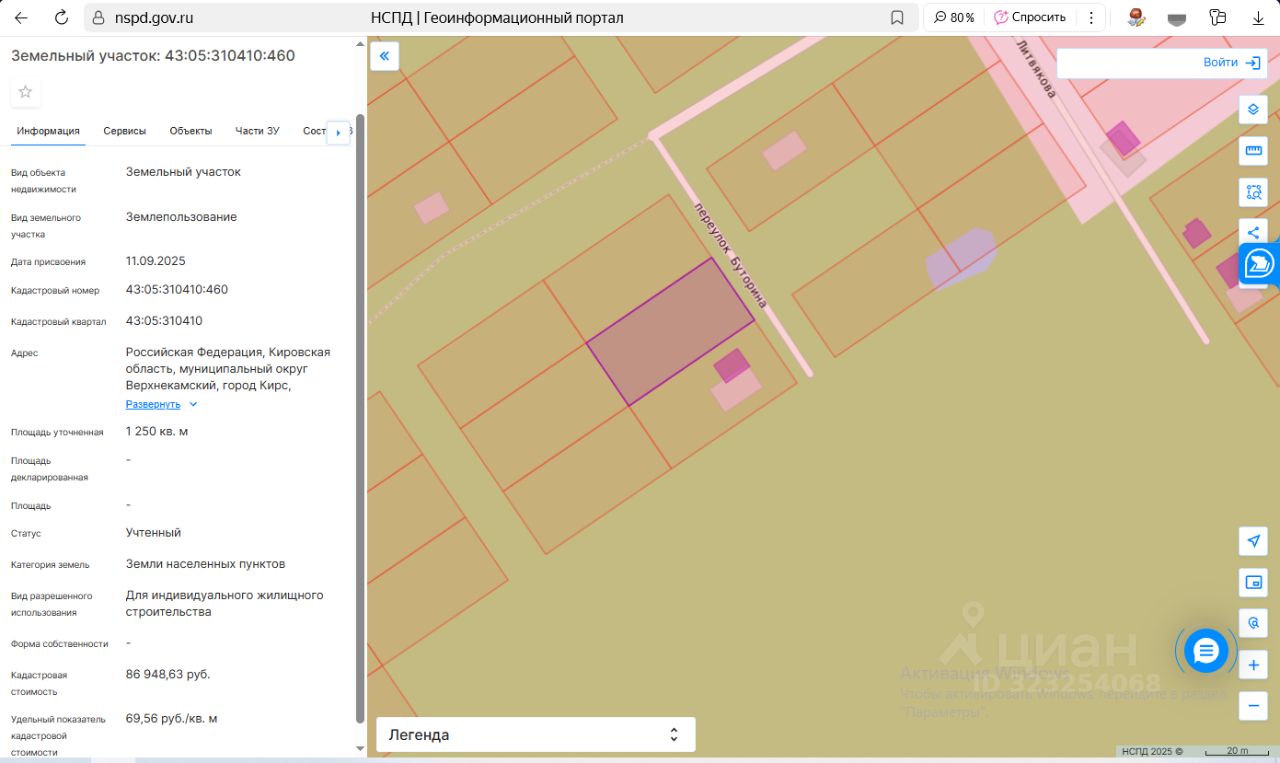Open the round blue chat support button
This screenshot has width=1280, height=763.
(1206, 652)
